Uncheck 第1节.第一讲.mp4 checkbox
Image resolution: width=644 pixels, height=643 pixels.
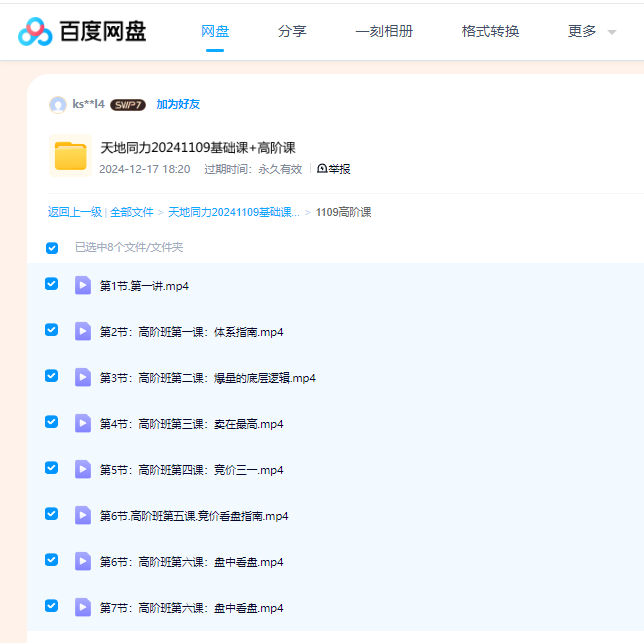tap(51, 284)
